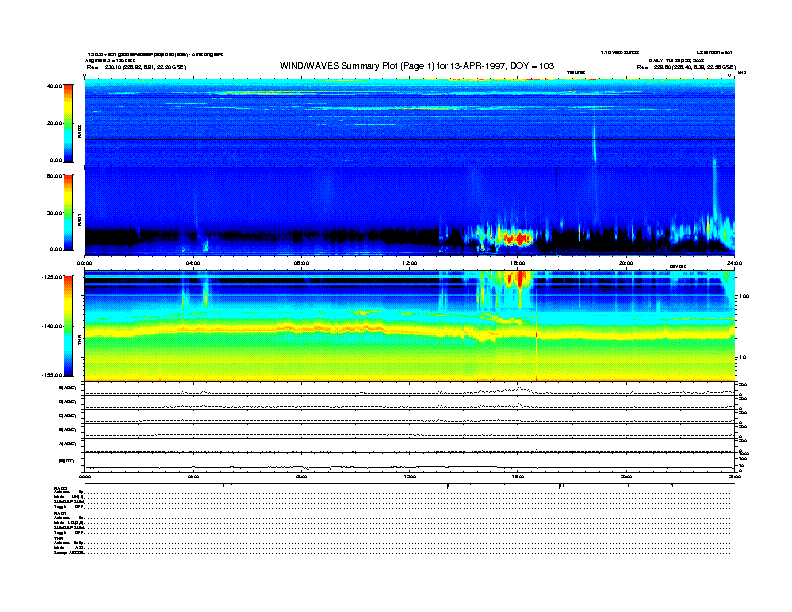This screenshot has width=792, height=612.
Task: Click the 20.00 label on the RAD2 scale
Action: 54,123
